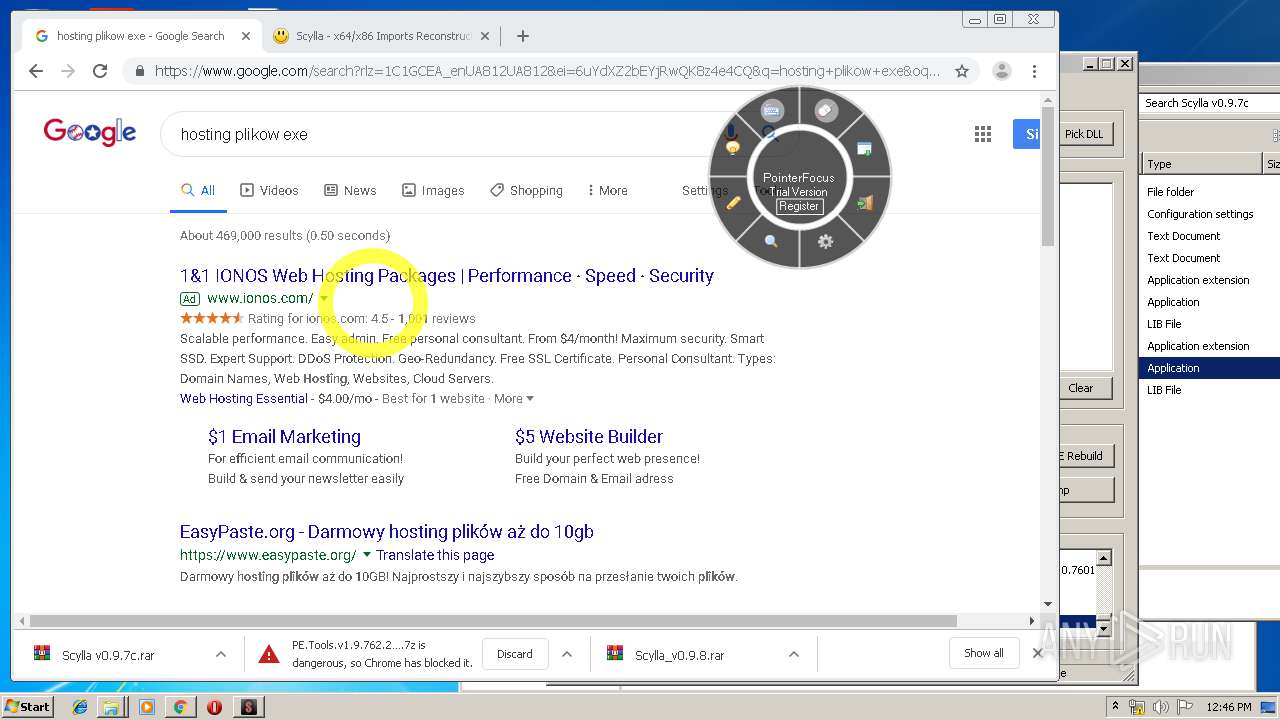1280x720 pixels.
Task: Go back in Chrome history
Action: (x=36, y=71)
